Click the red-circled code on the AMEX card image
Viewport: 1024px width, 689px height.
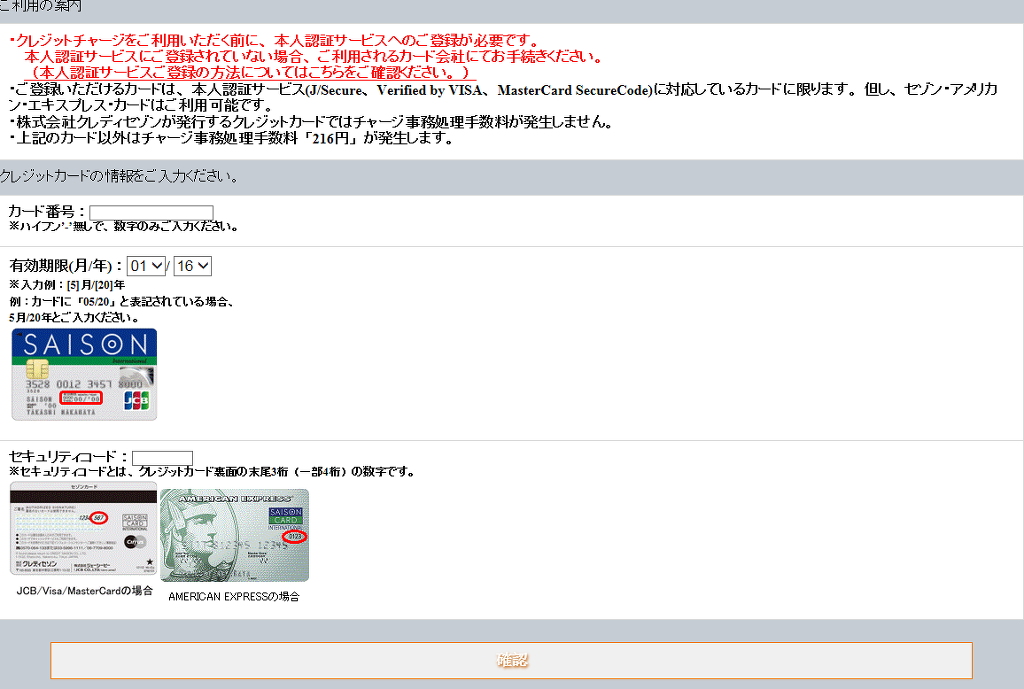pos(295,537)
